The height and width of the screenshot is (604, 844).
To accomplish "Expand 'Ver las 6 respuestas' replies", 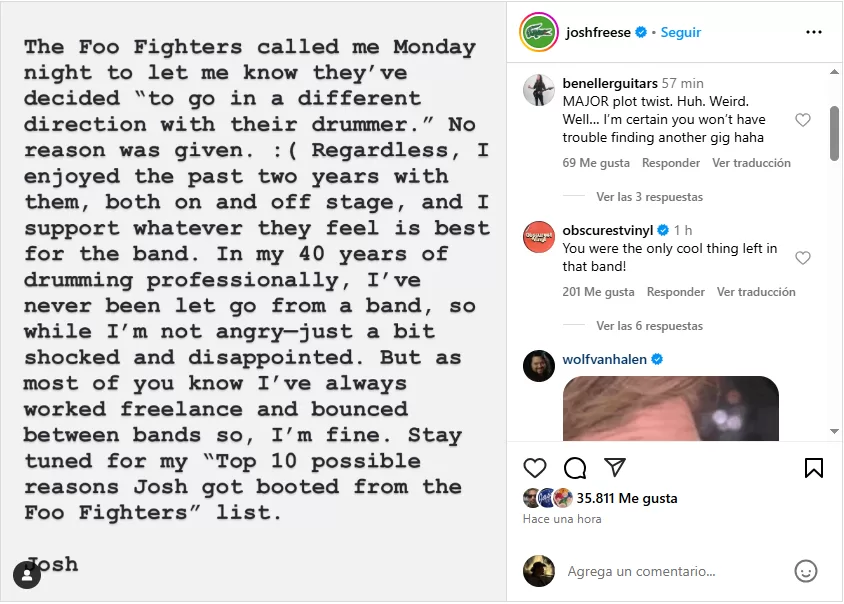I will (x=649, y=326).
